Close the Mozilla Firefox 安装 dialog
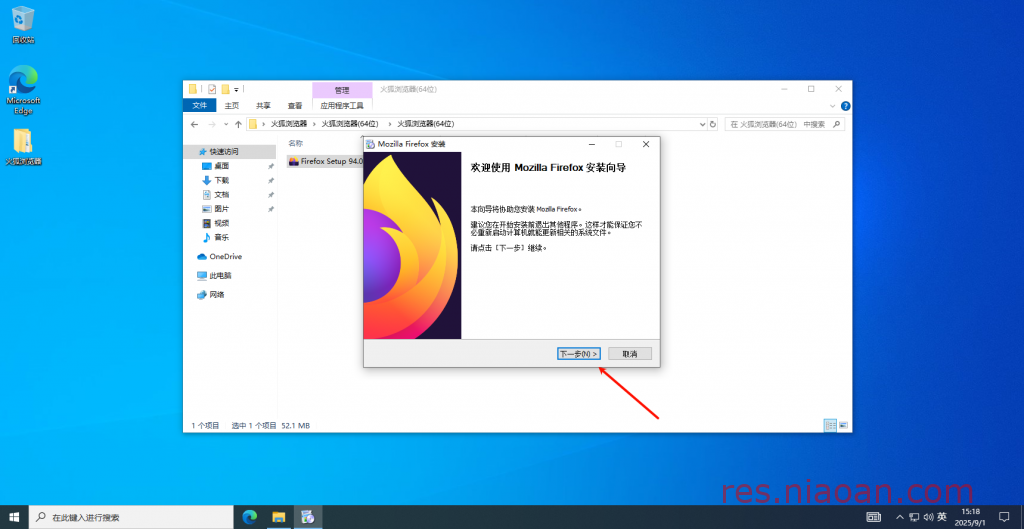1024x529 pixels. click(x=646, y=144)
